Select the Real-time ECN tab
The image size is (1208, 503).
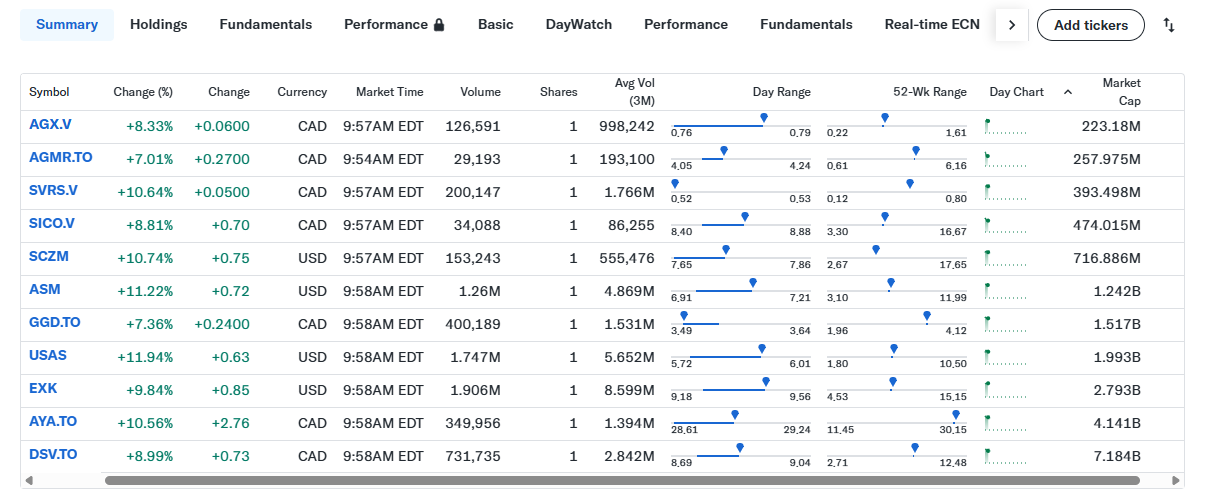pos(931,25)
